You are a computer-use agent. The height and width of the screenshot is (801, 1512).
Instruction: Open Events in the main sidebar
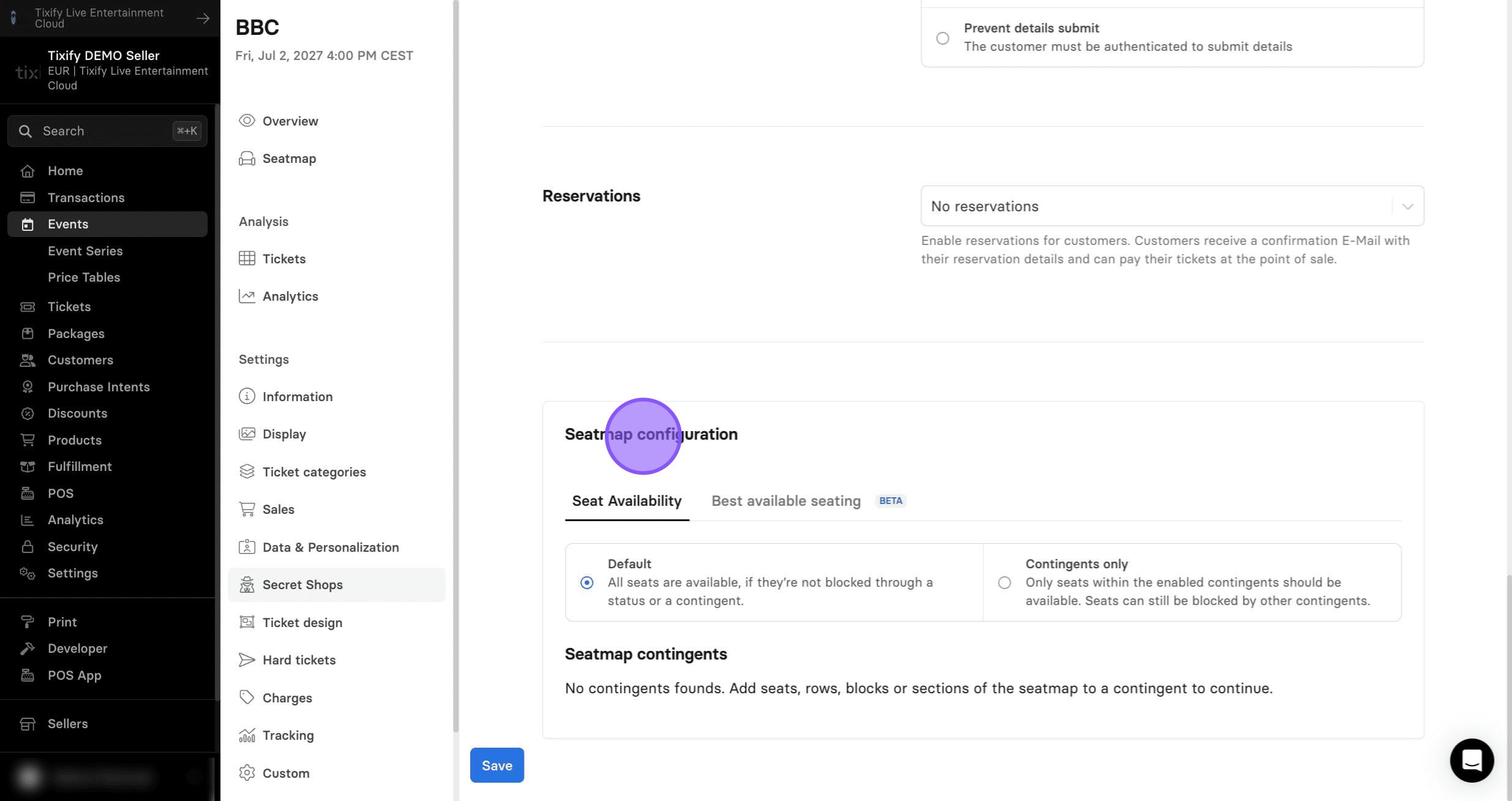tap(107, 224)
